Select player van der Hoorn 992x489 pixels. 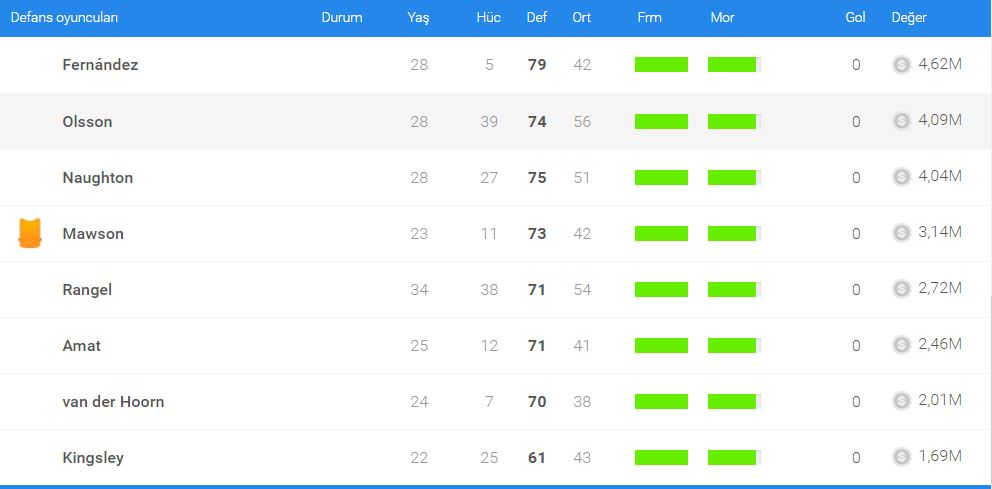[113, 401]
